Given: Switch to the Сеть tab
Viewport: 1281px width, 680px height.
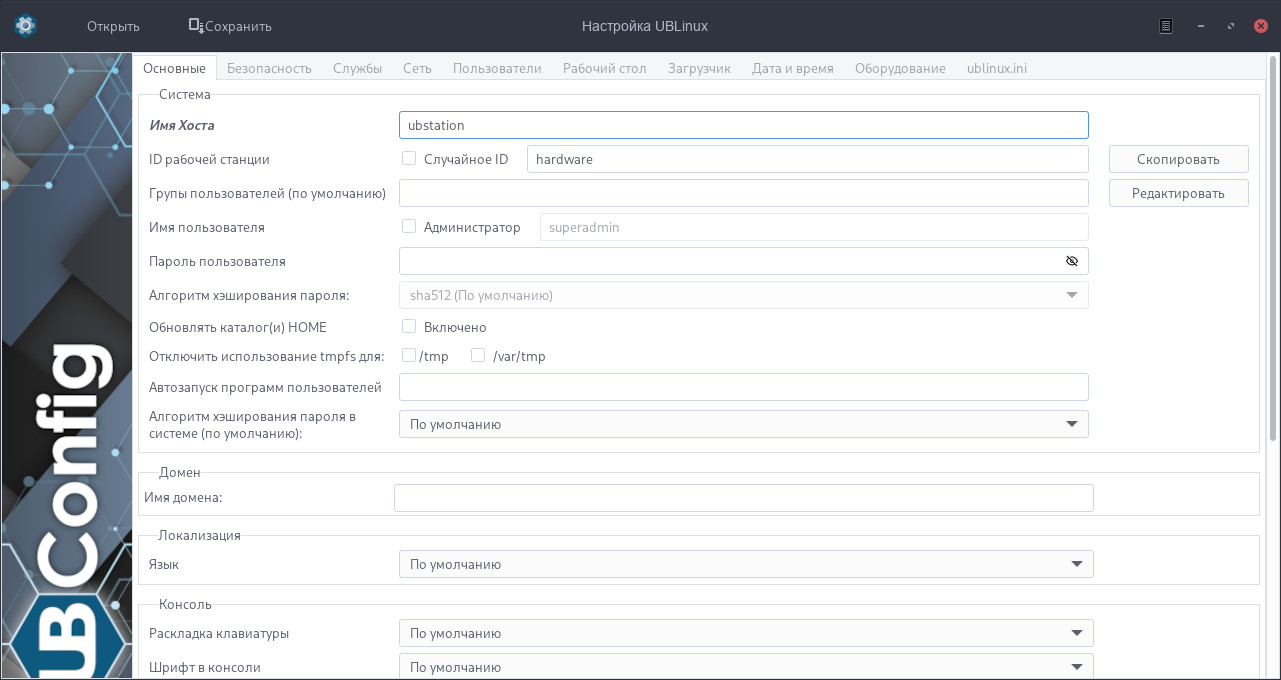Looking at the screenshot, I should point(417,68).
